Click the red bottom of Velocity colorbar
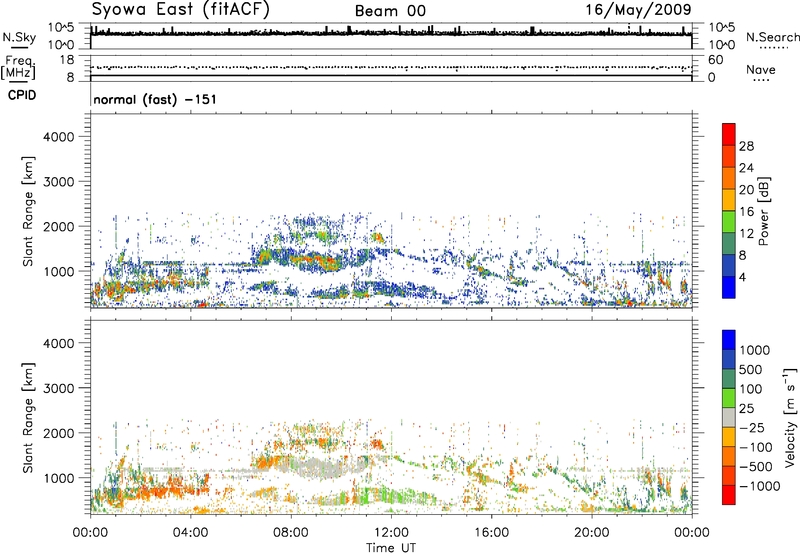The width and height of the screenshot is (800, 554). coord(729,495)
